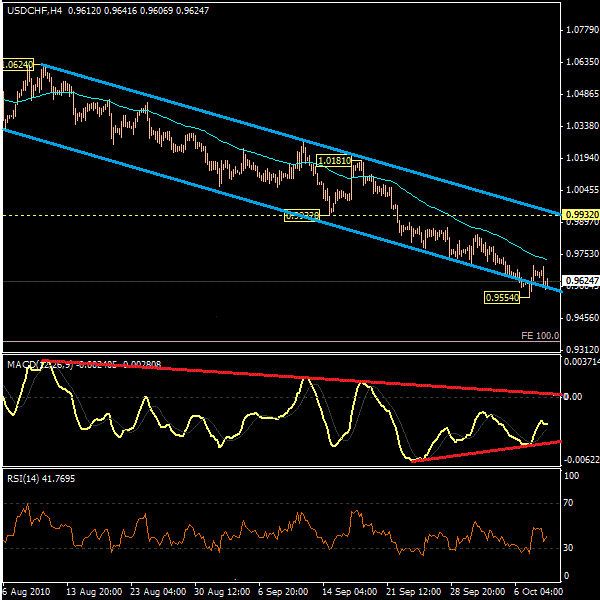Click the 6 Aug 2010 time label
The image size is (600, 600).
(26, 592)
